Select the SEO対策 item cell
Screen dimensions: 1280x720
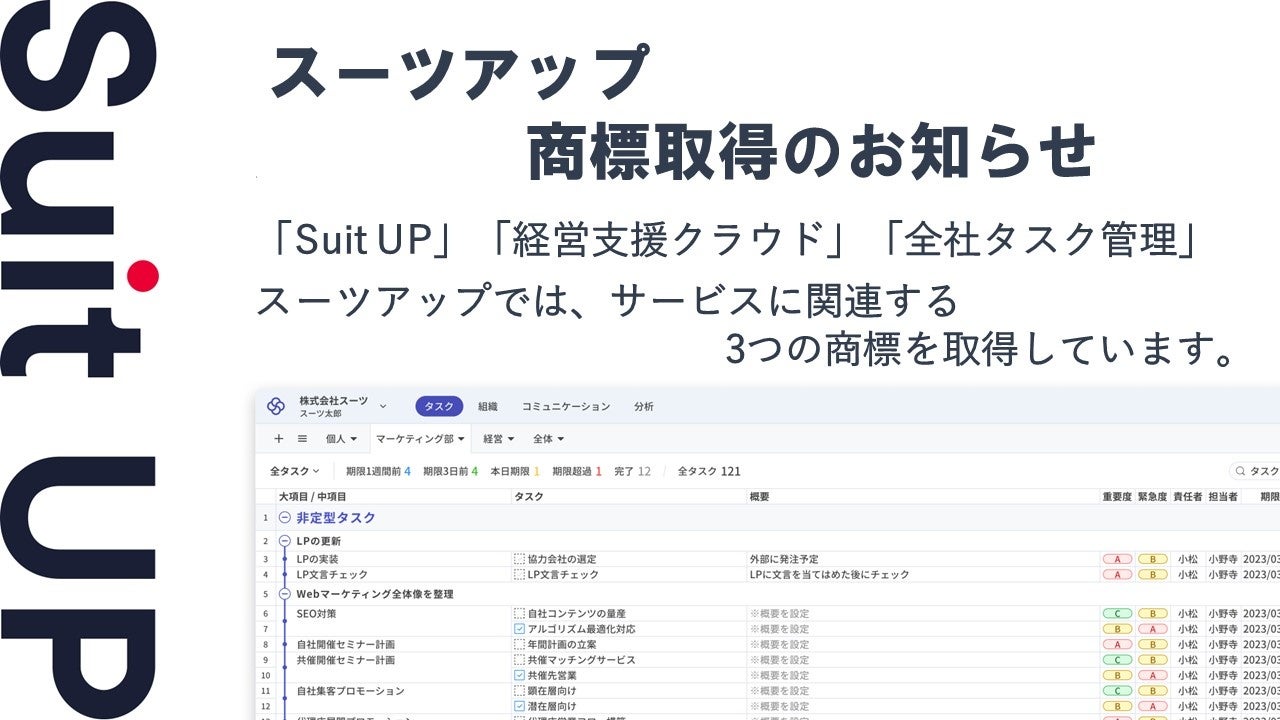click(x=318, y=614)
